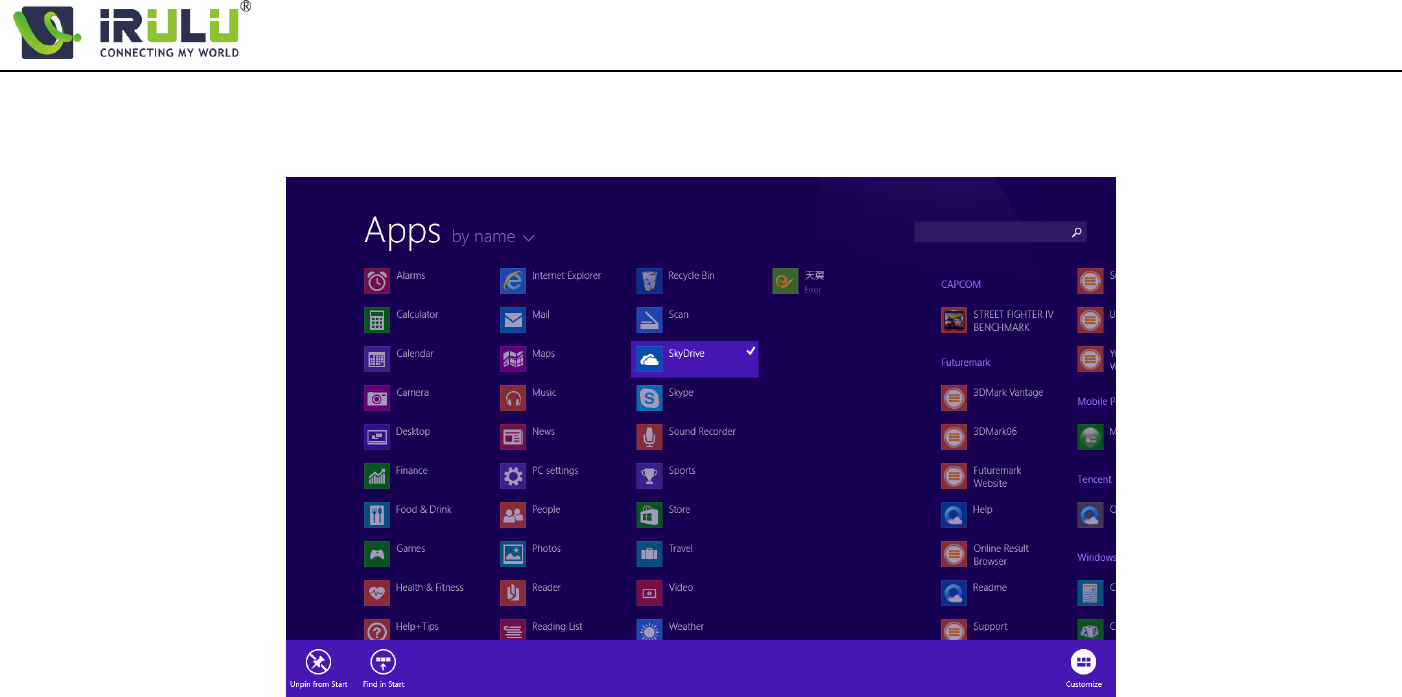
Task: Open PC settings gear icon
Action: pos(513,476)
